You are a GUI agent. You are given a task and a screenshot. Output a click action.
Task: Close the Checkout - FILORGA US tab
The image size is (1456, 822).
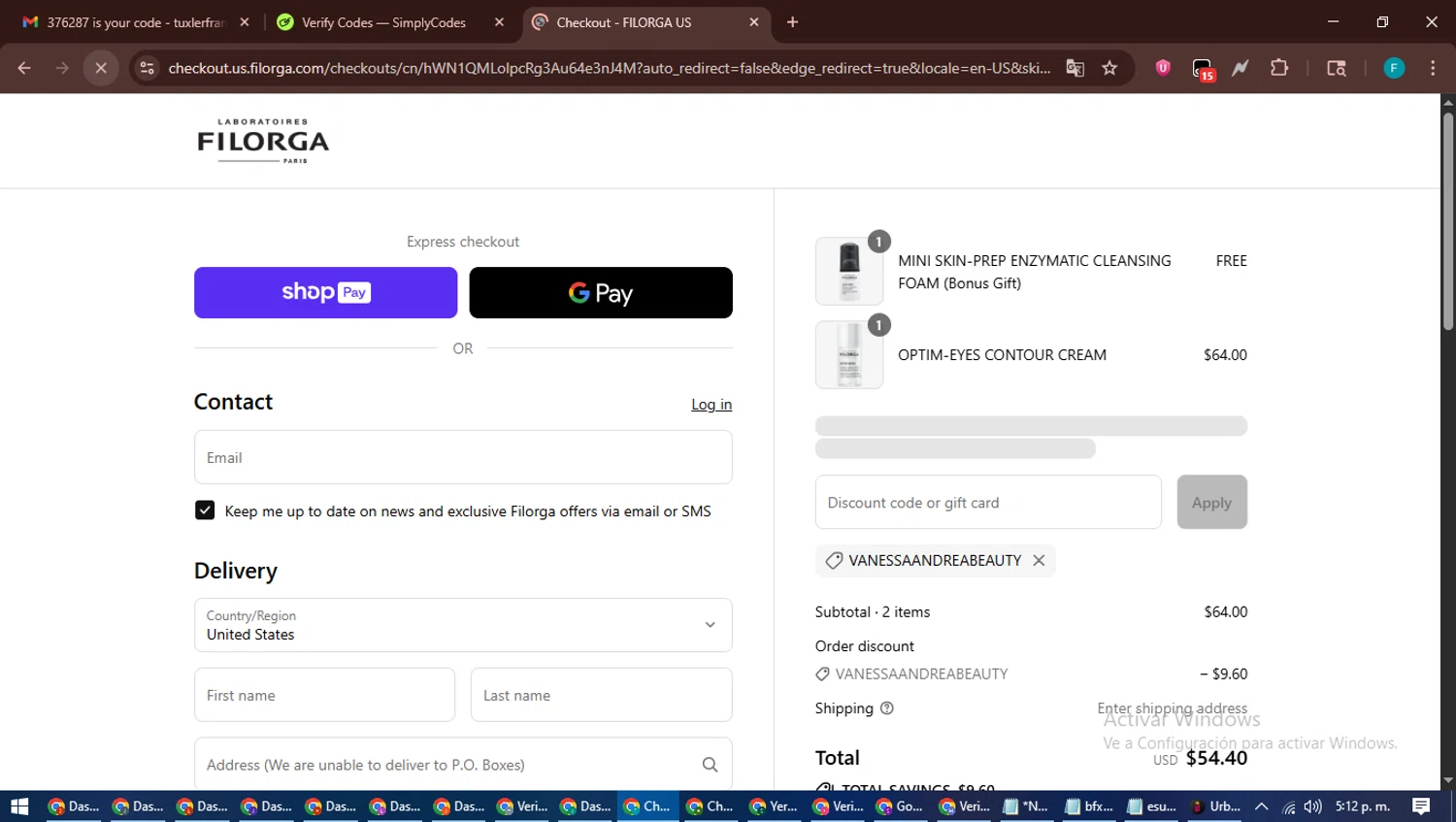(754, 22)
